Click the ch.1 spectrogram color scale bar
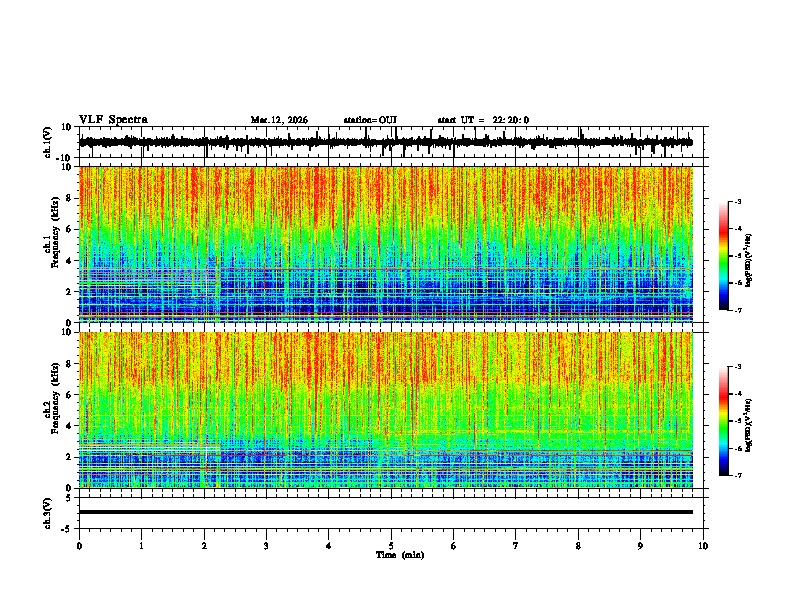 [724, 256]
